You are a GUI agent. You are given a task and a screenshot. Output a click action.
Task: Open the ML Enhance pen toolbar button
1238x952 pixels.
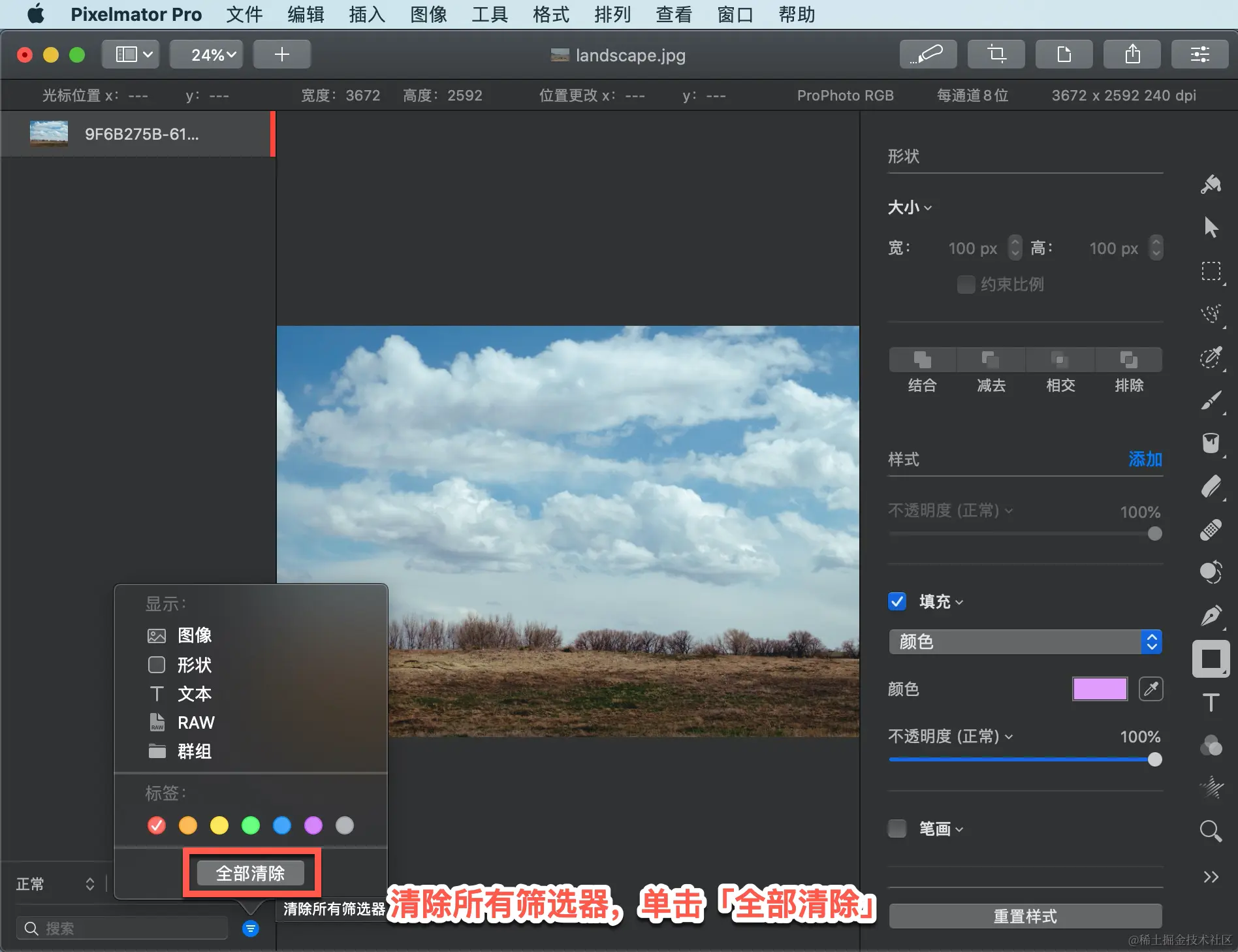point(928,54)
